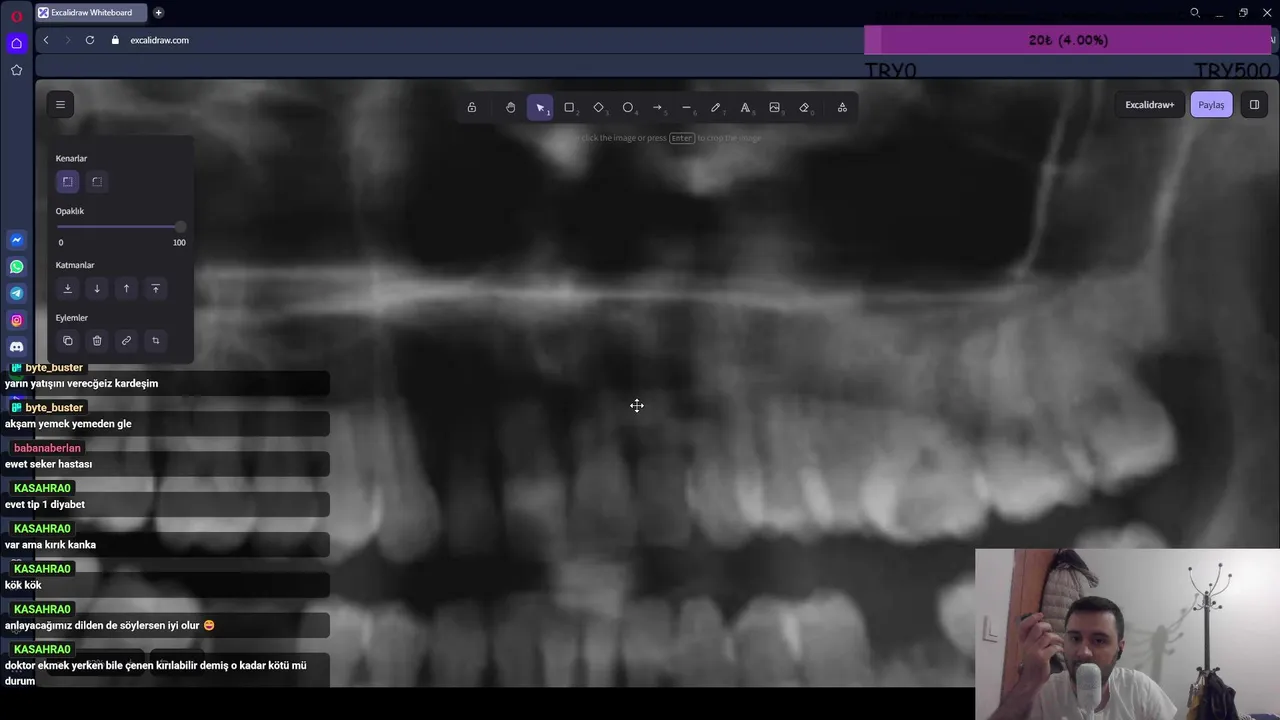Select the Rectangle tool
The width and height of the screenshot is (1280, 720).
(569, 108)
